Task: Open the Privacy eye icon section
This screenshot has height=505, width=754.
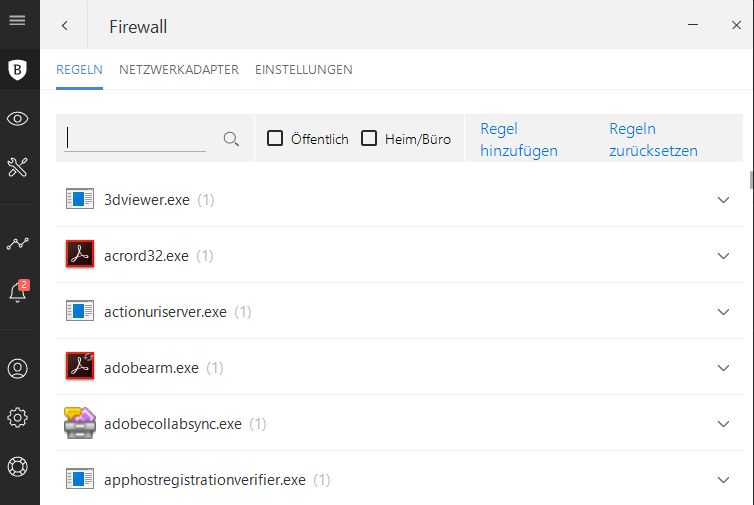Action: click(x=17, y=118)
